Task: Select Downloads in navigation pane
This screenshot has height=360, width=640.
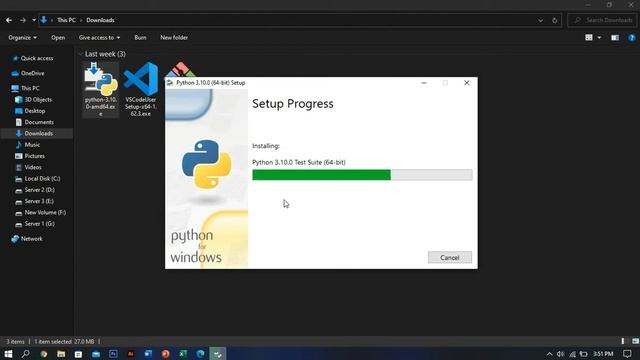Action: tap(37, 133)
